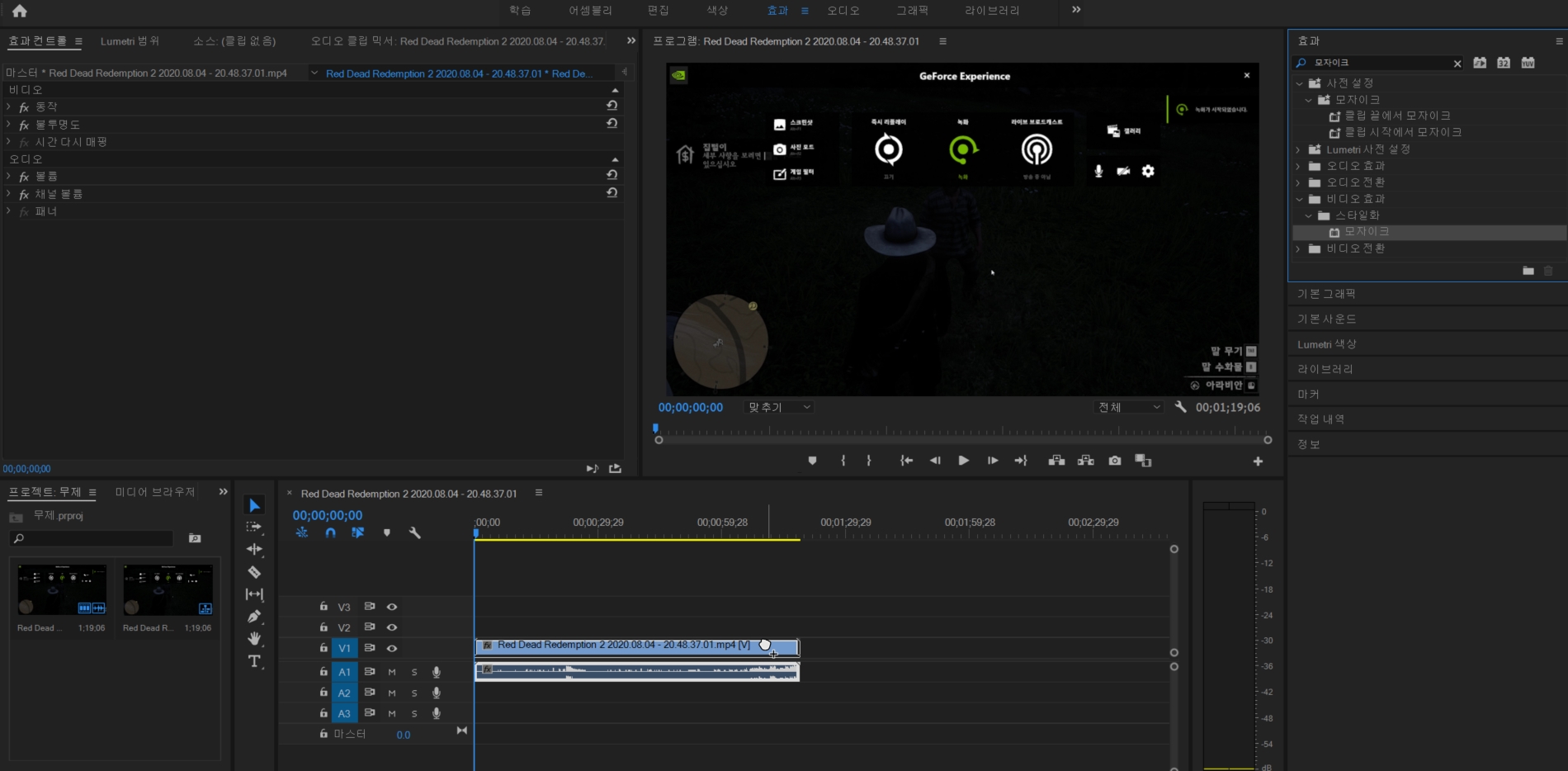Click program monitor playhead marker
Viewport: 1568px width, 771px height.
coord(656,428)
